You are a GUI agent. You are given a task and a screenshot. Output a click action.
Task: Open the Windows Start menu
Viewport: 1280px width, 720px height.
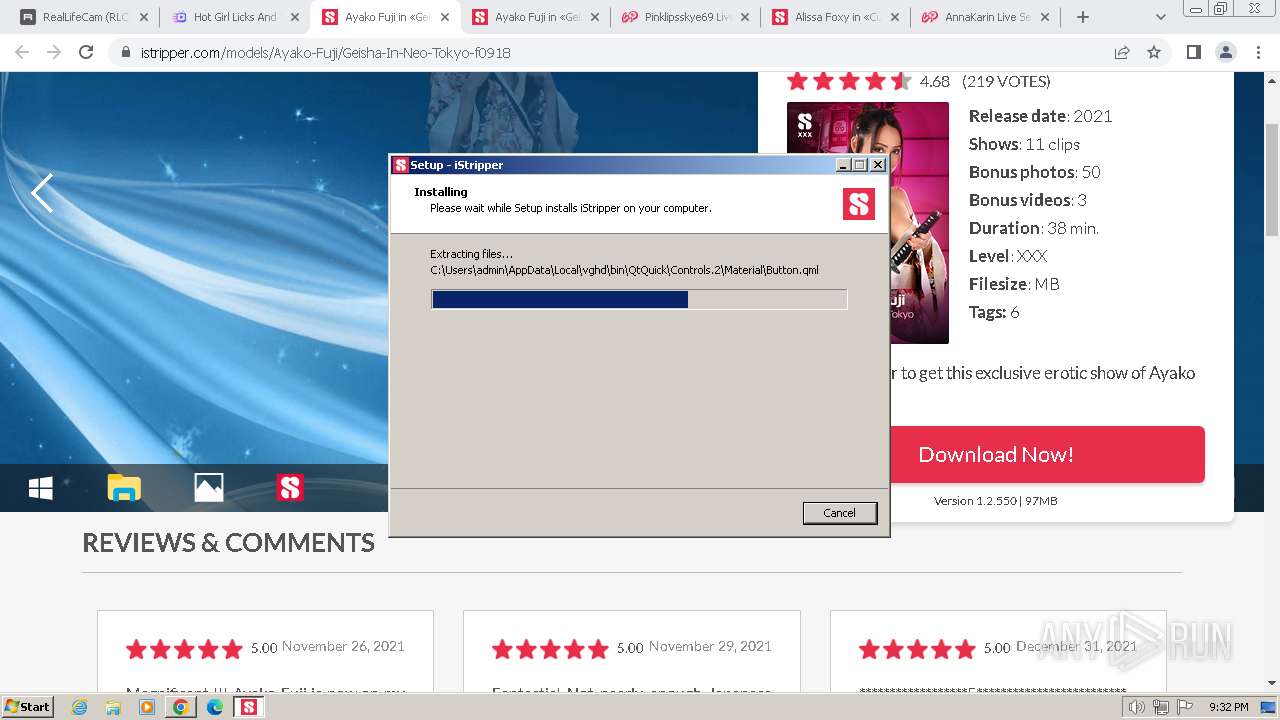point(28,706)
